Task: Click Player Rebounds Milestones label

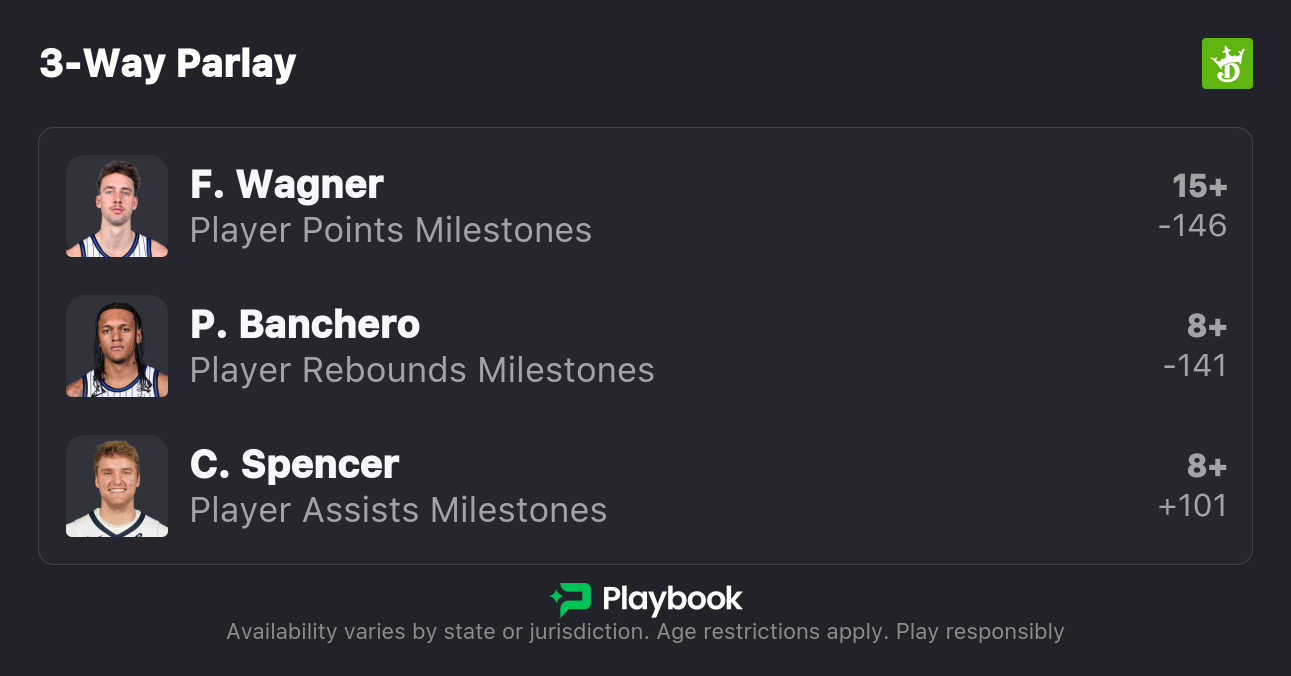Action: point(422,371)
